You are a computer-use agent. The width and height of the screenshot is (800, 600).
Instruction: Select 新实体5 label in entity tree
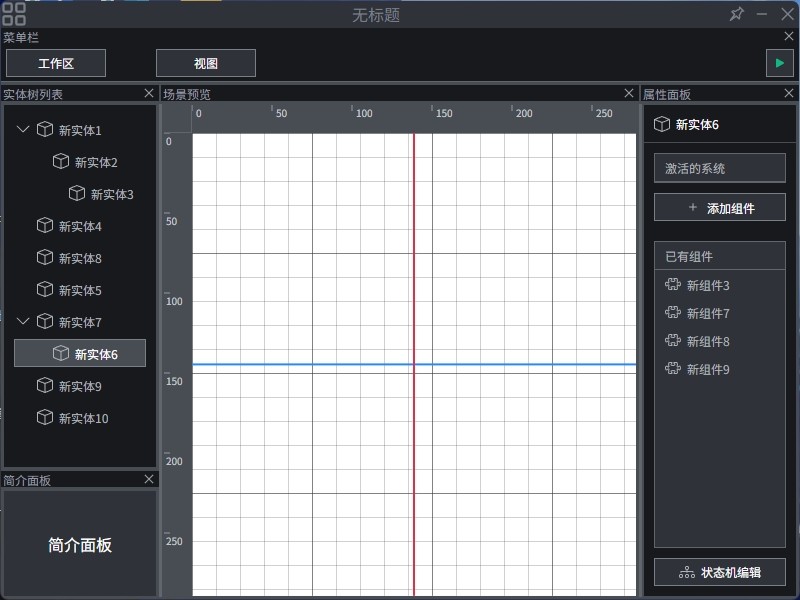point(80,291)
